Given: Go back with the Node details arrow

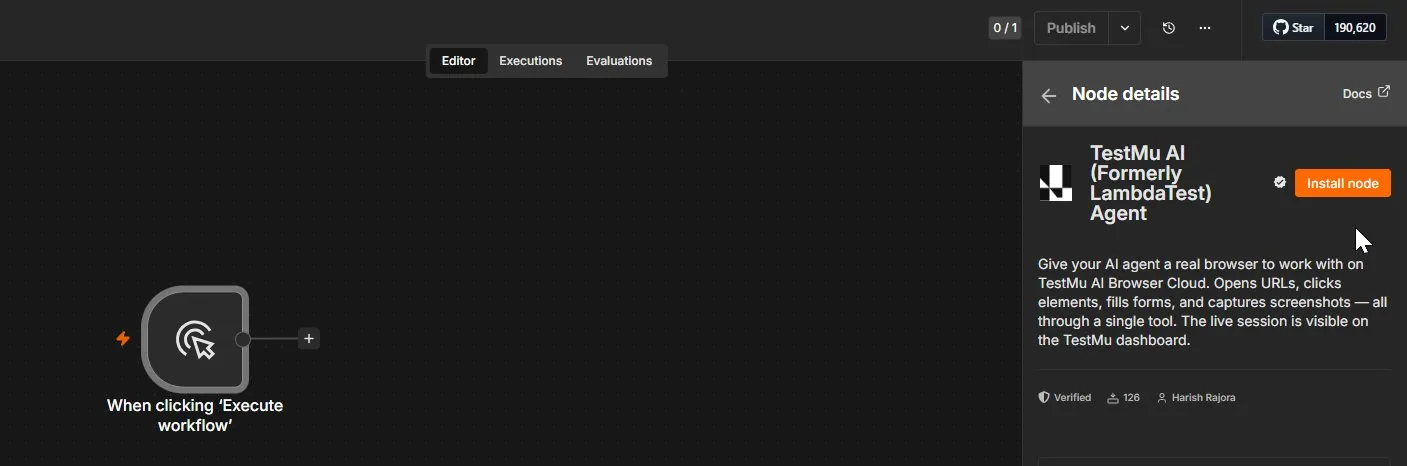Looking at the screenshot, I should pos(1048,95).
